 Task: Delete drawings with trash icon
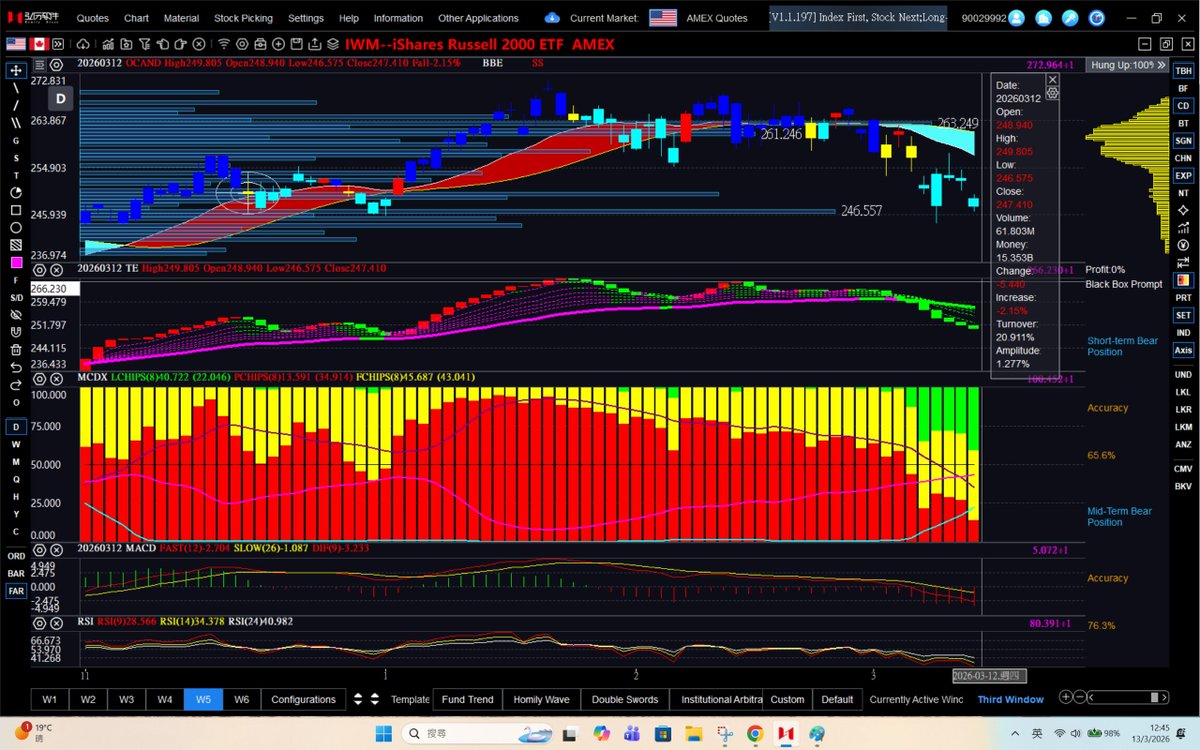tap(16, 350)
